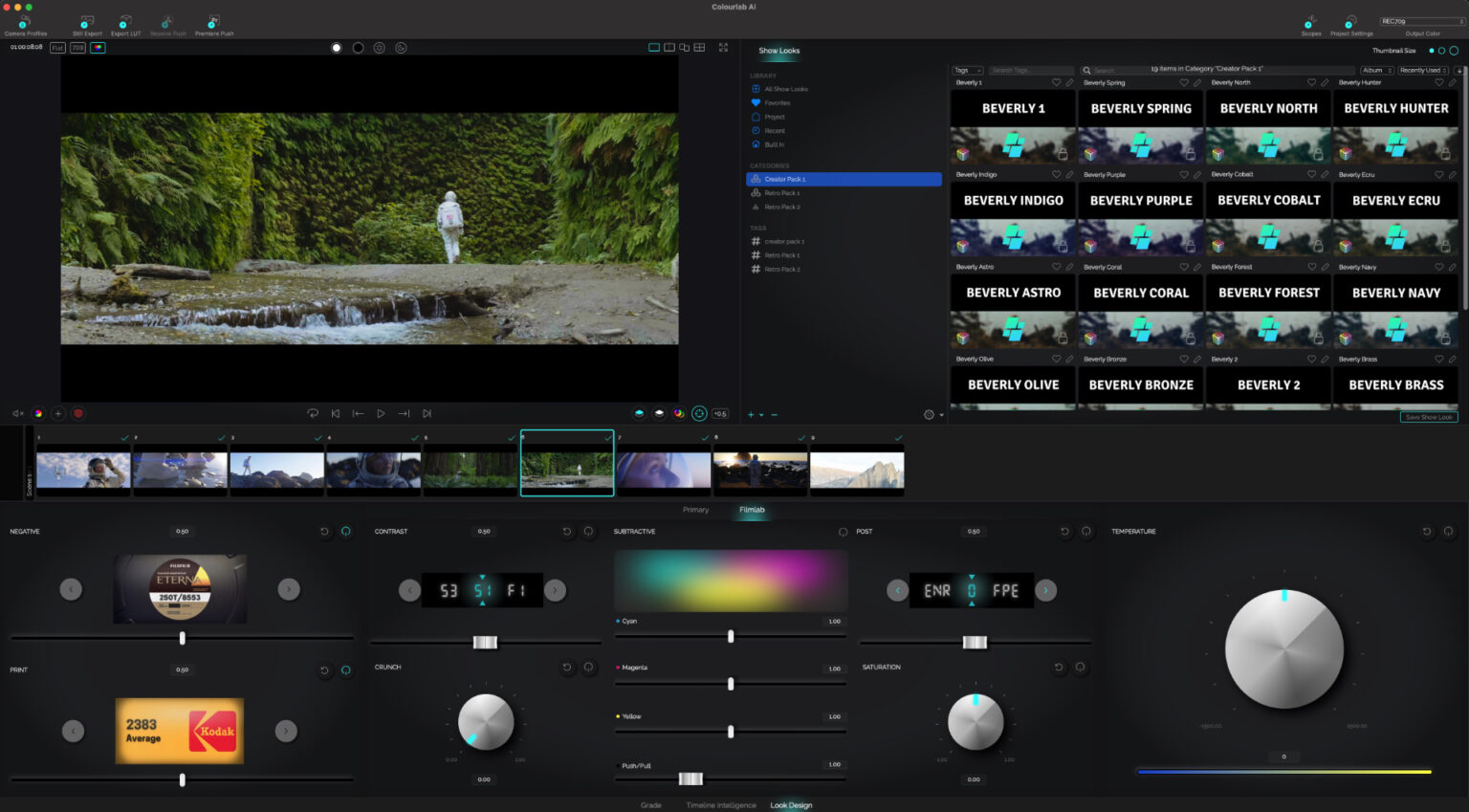Viewport: 1469px width, 812px height.
Task: Select the white background circle above viewer
Action: [337, 48]
